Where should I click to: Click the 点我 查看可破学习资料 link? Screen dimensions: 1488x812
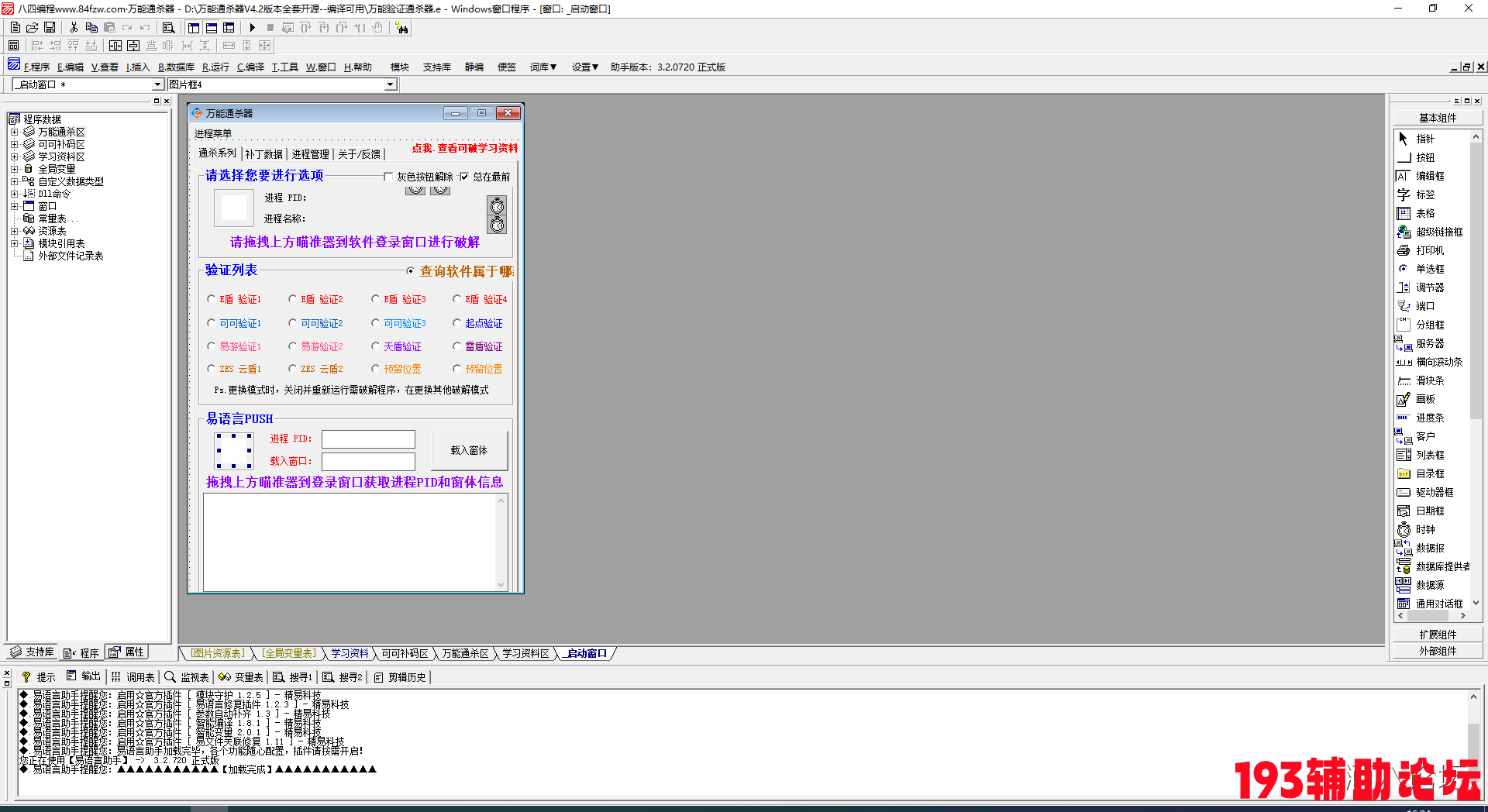click(465, 148)
